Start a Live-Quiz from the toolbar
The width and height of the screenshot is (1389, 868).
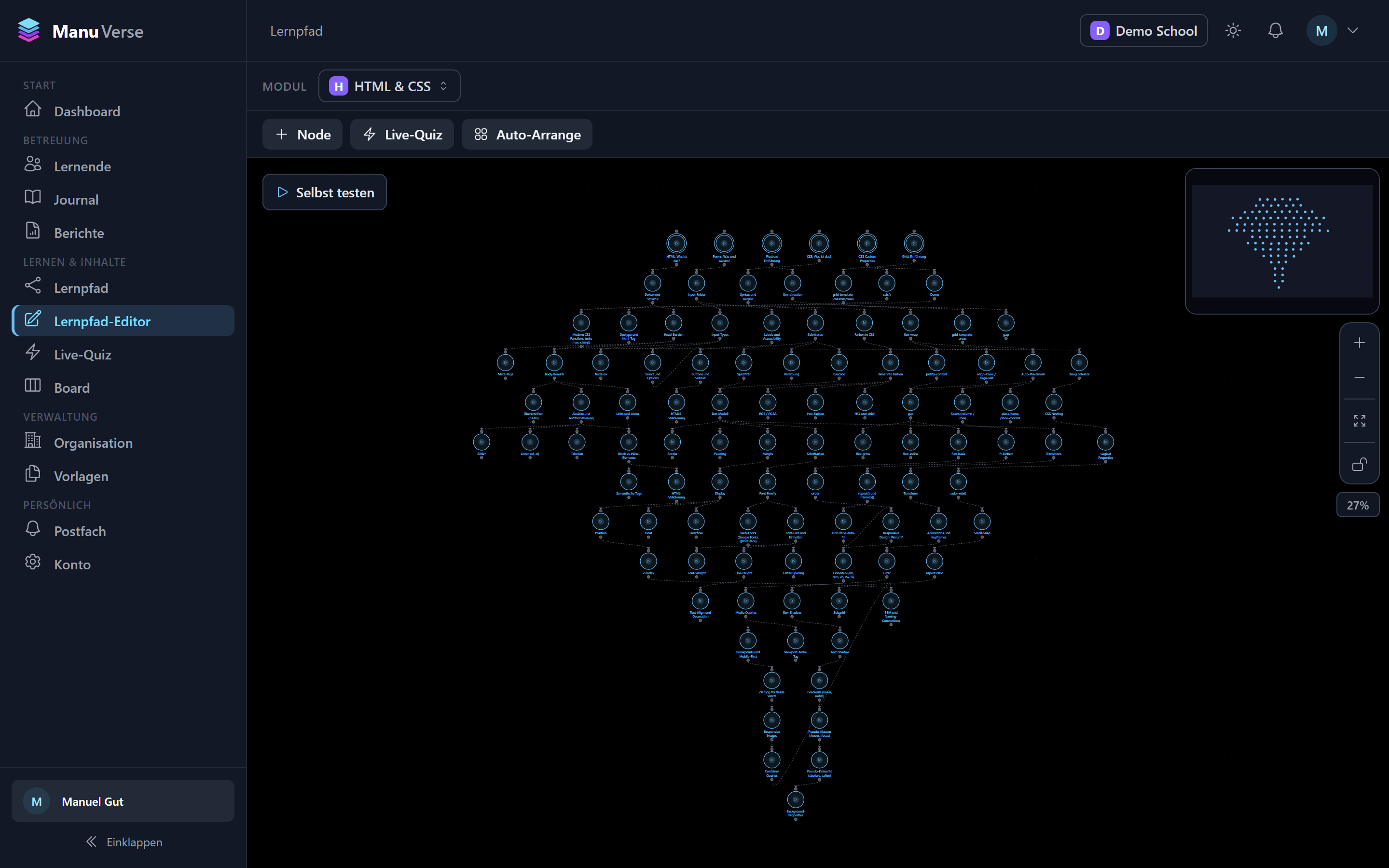pos(402,134)
